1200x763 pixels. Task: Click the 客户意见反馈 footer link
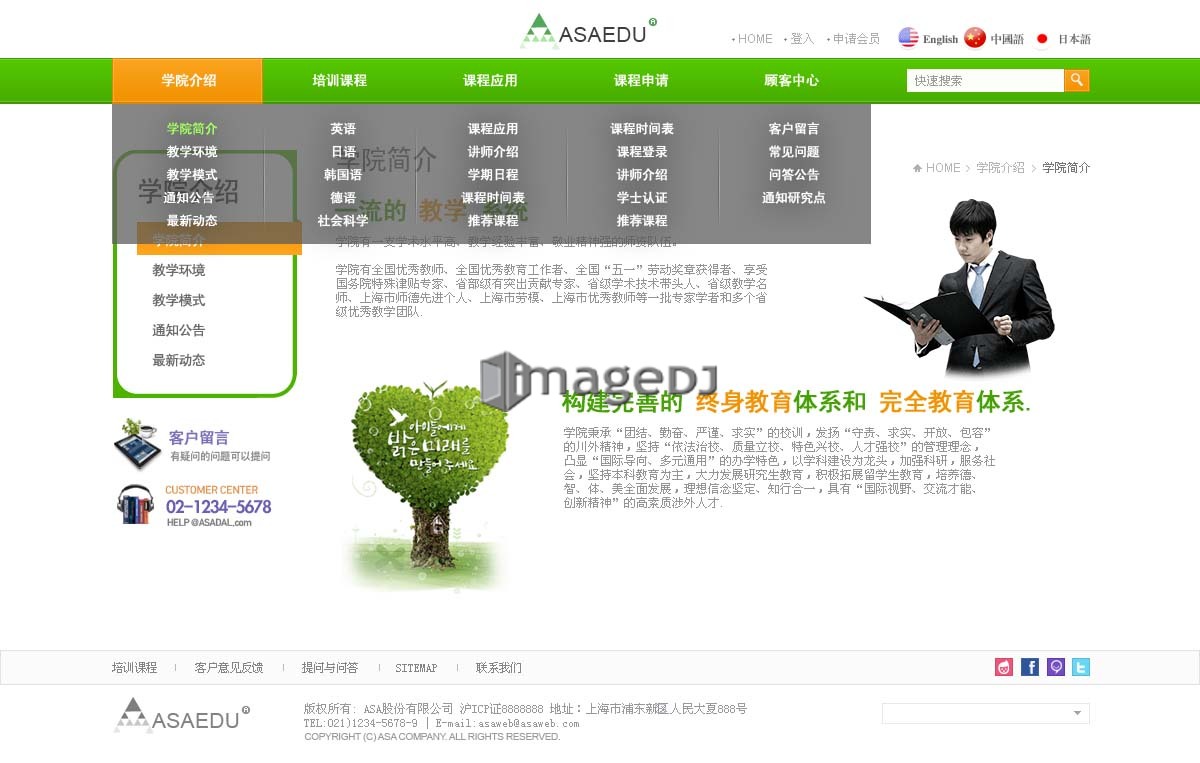[x=229, y=668]
